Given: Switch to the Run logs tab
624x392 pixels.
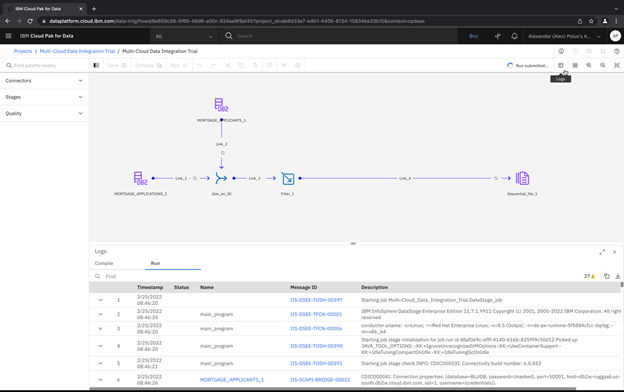Looking at the screenshot, I should coord(155,263).
